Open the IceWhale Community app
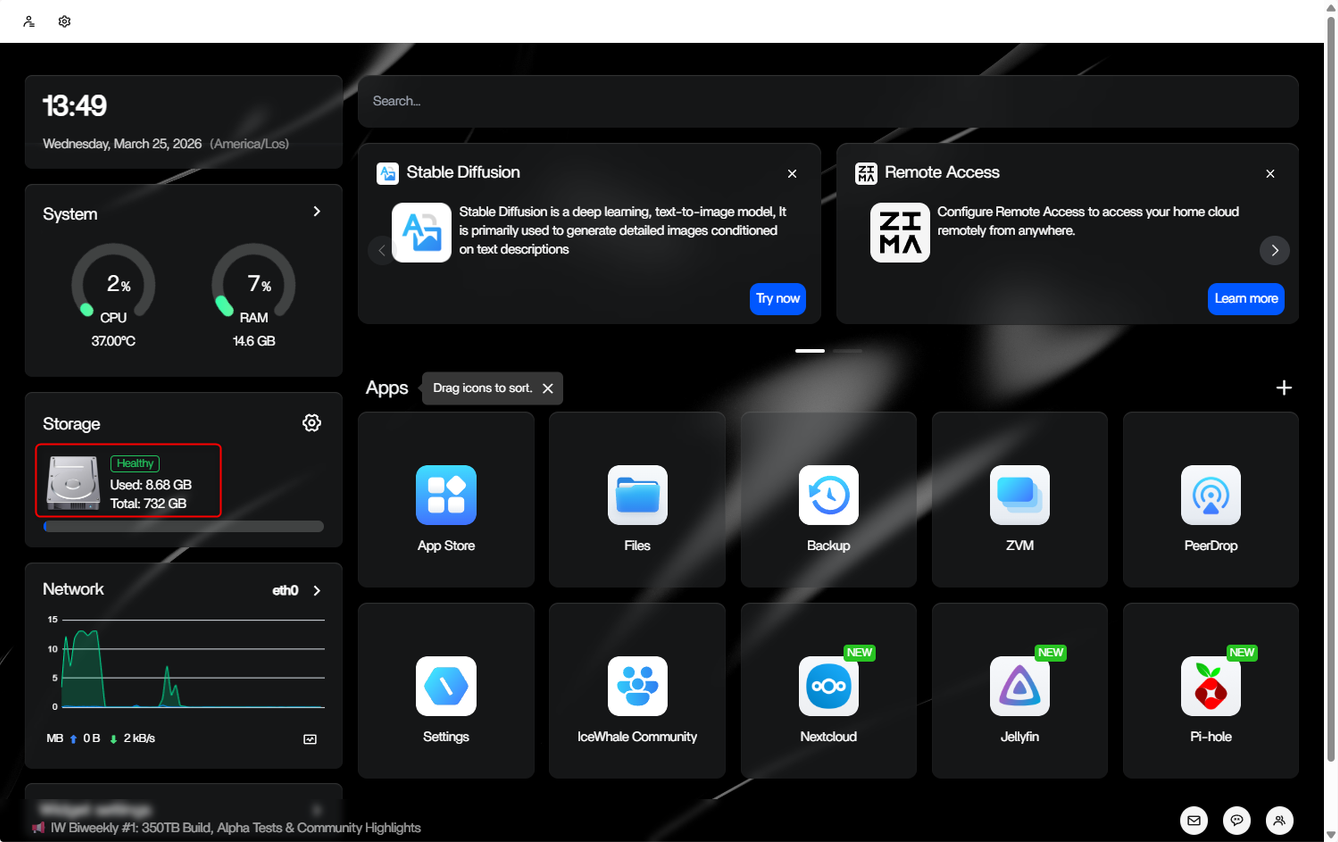Image resolution: width=1338 pixels, height=842 pixels. point(637,686)
